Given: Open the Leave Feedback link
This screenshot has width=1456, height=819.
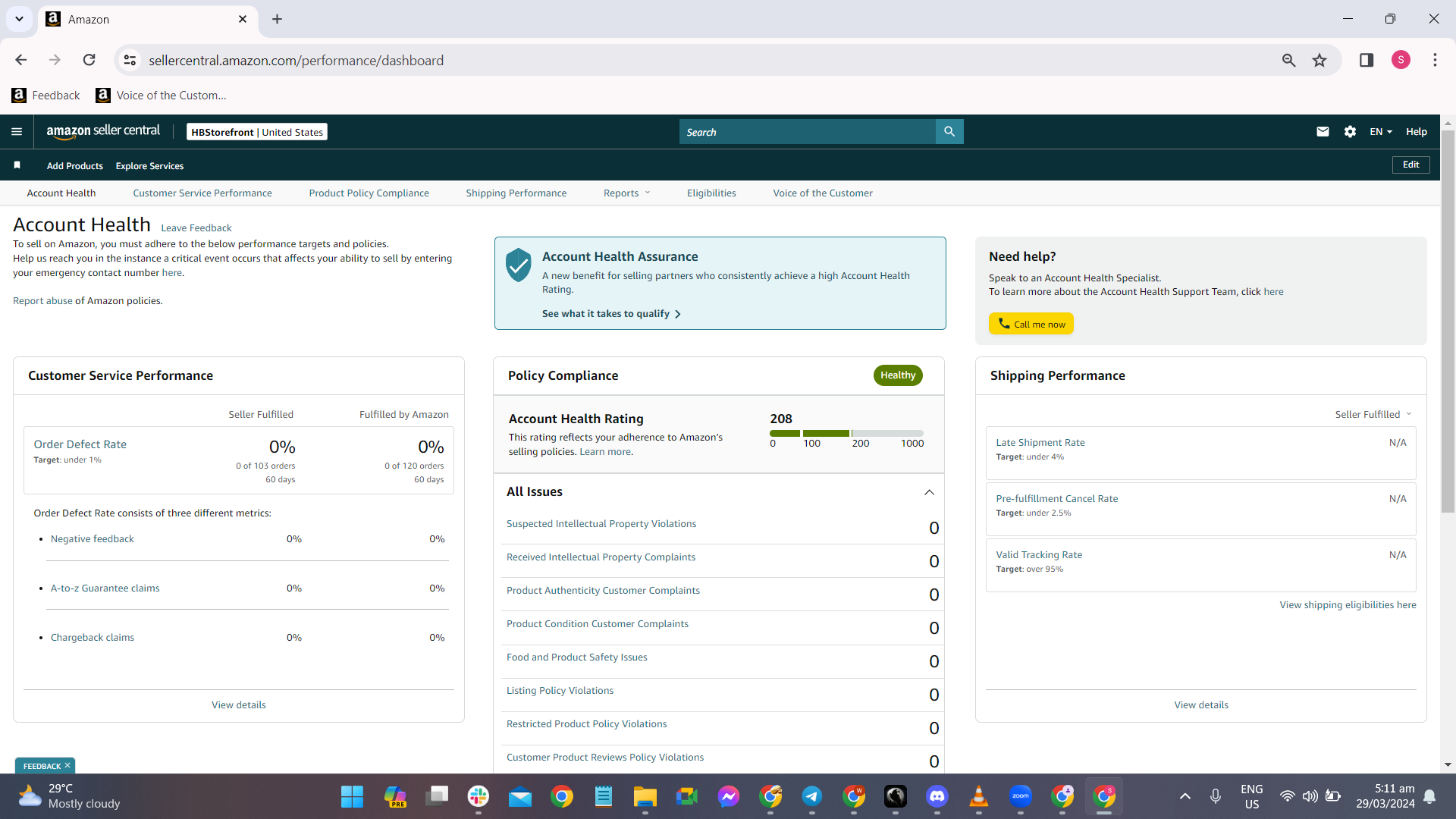Looking at the screenshot, I should (x=196, y=228).
